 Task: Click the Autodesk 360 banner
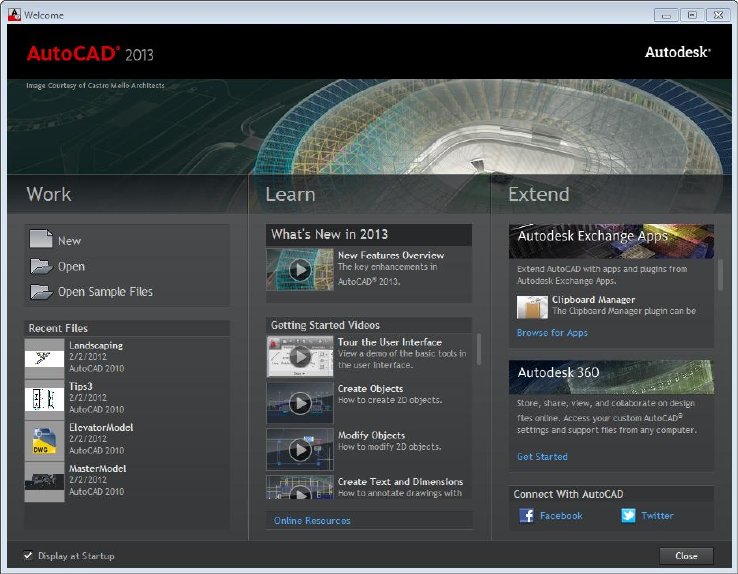pos(611,377)
